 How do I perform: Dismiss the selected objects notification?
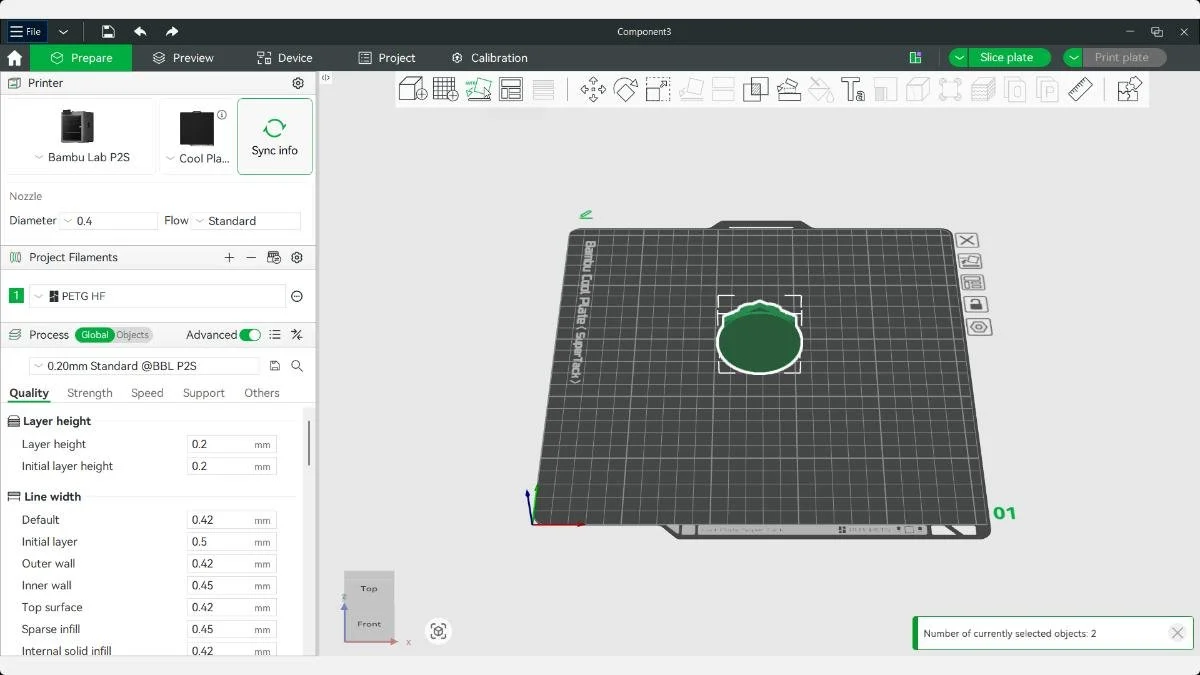[1177, 633]
